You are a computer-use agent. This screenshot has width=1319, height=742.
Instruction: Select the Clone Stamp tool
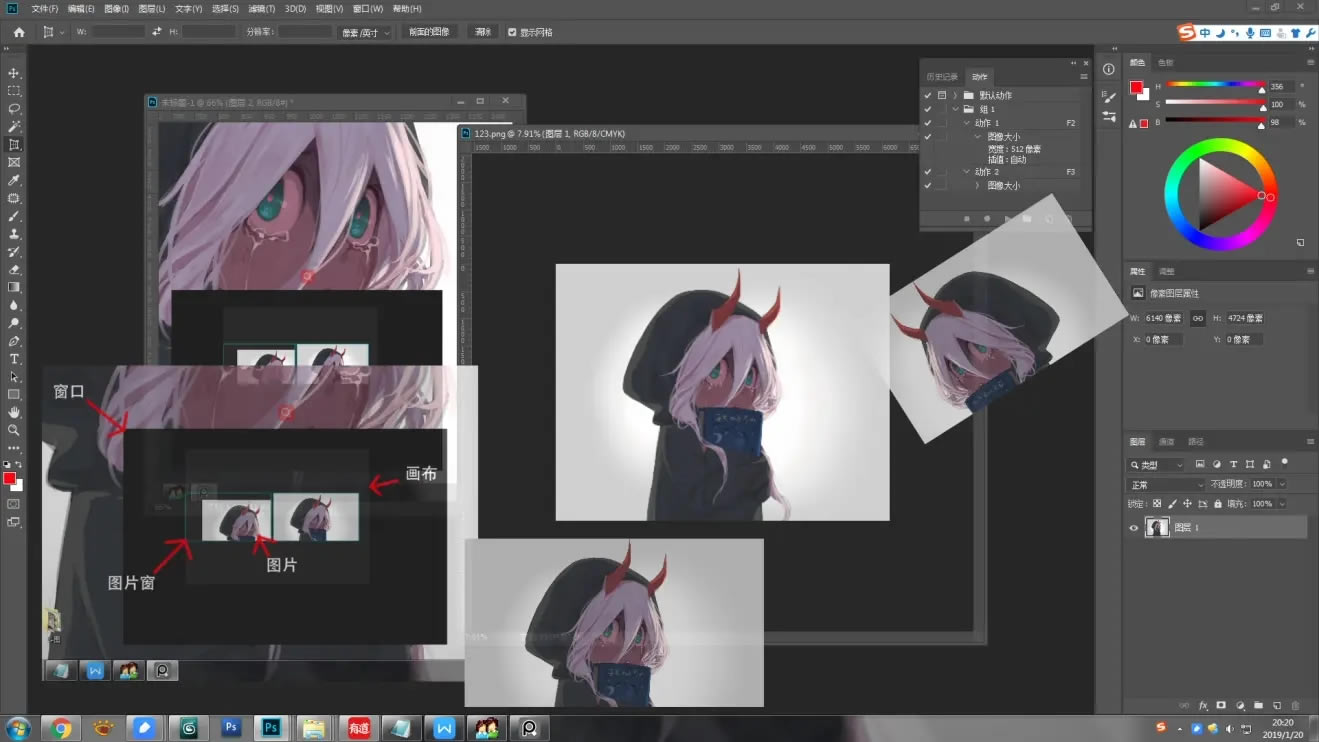(x=14, y=234)
